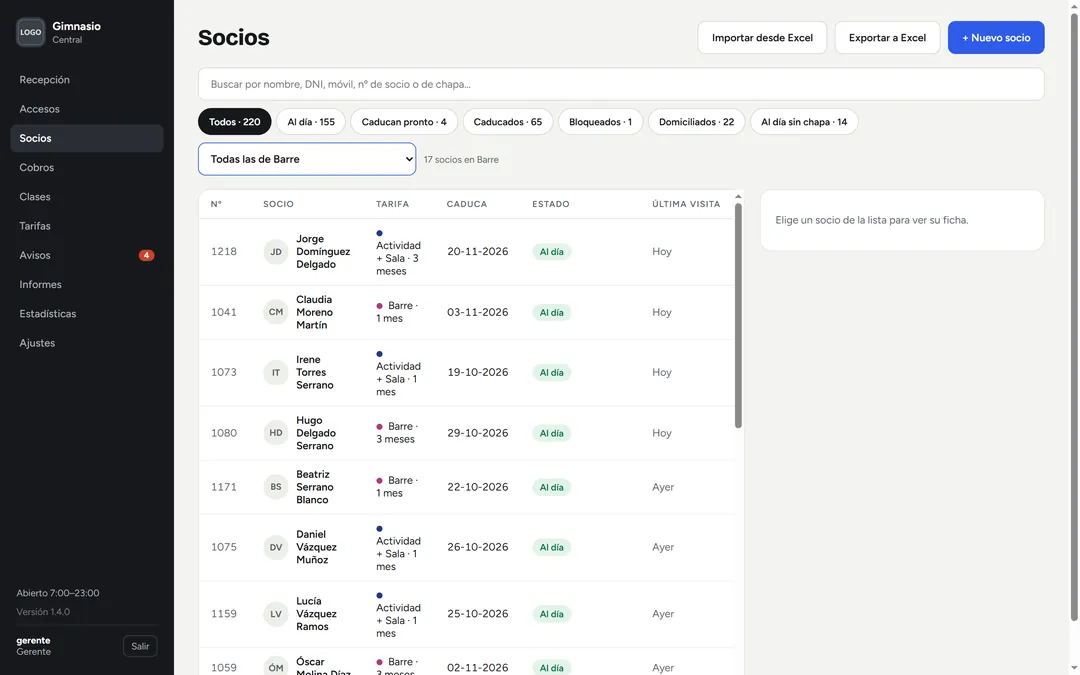Open the Avisos section

tap(87, 256)
